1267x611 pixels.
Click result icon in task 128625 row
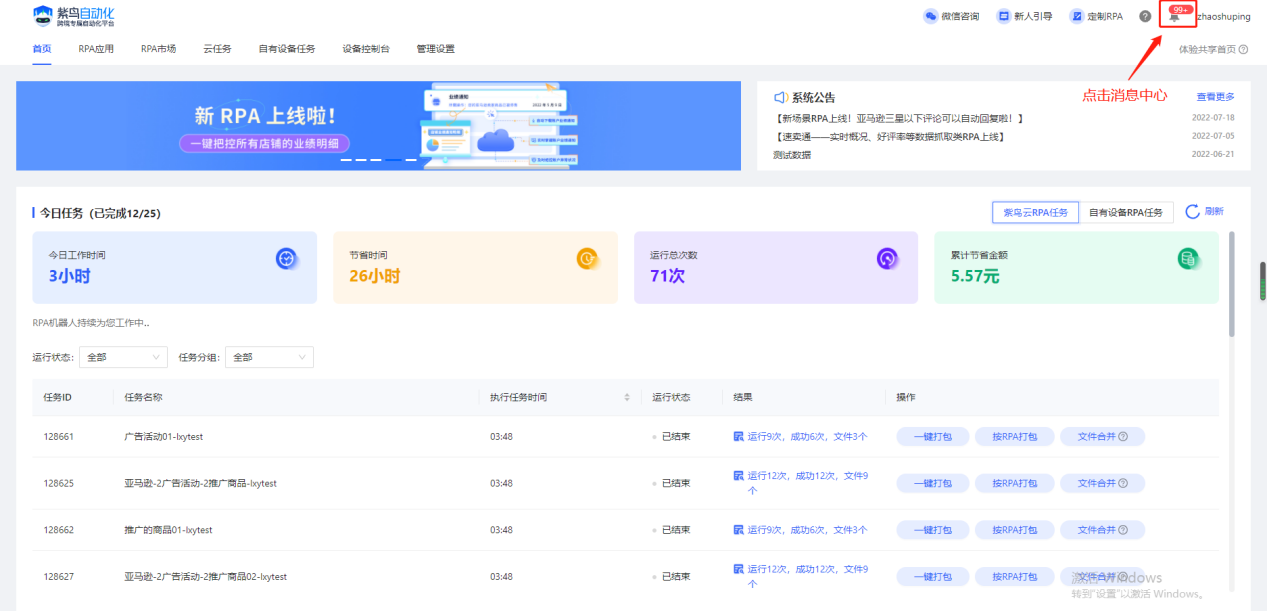tap(738, 476)
